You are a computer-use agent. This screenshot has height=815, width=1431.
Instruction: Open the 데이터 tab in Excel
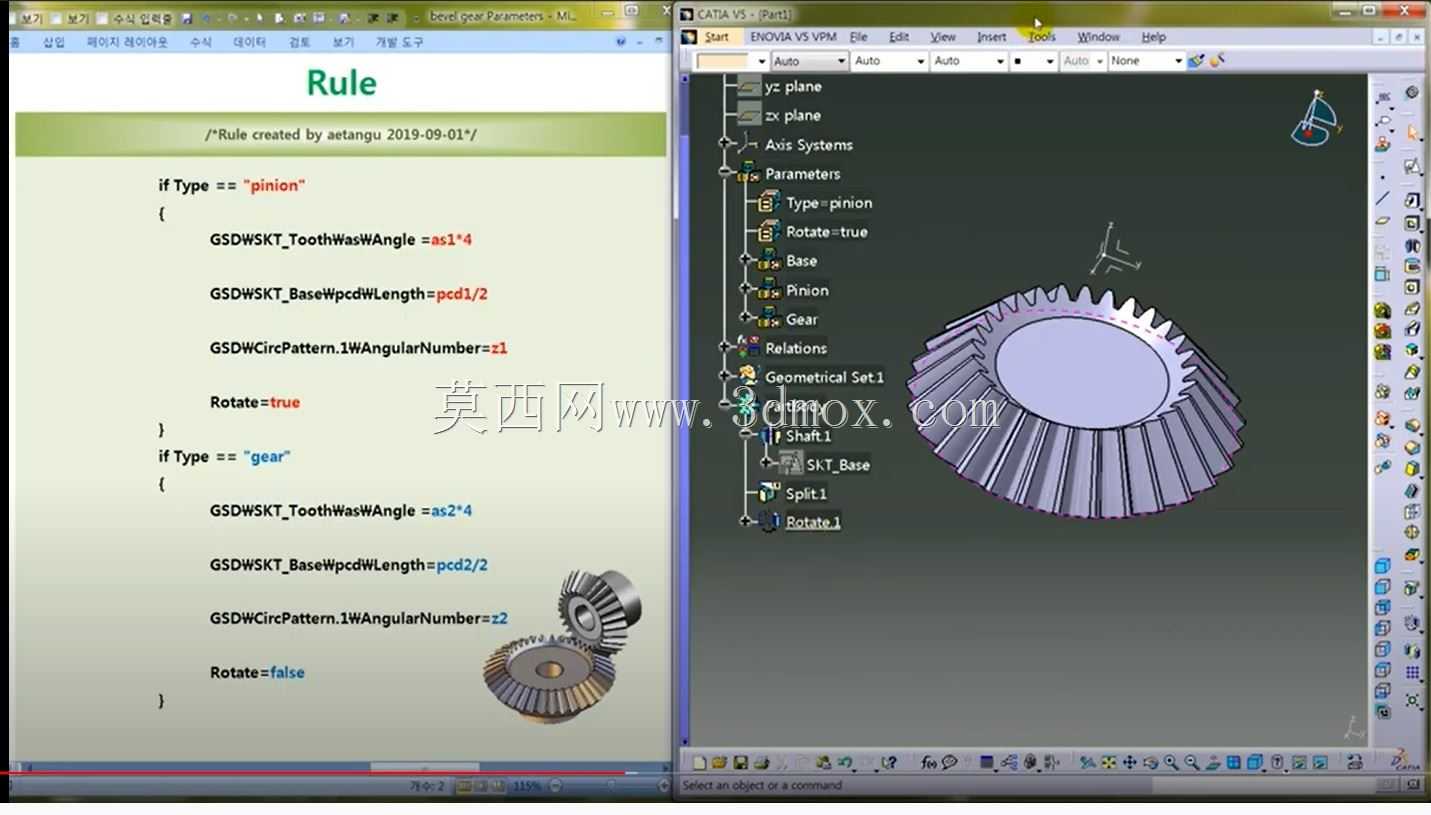pyautogui.click(x=249, y=42)
